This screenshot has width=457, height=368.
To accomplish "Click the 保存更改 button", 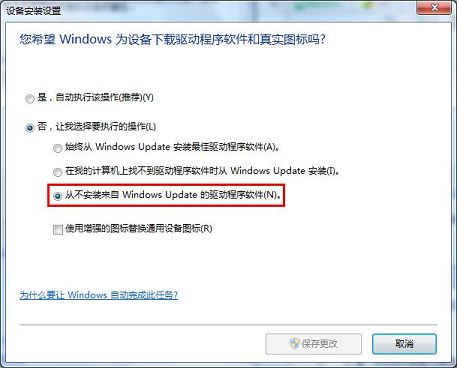I will coord(314,344).
